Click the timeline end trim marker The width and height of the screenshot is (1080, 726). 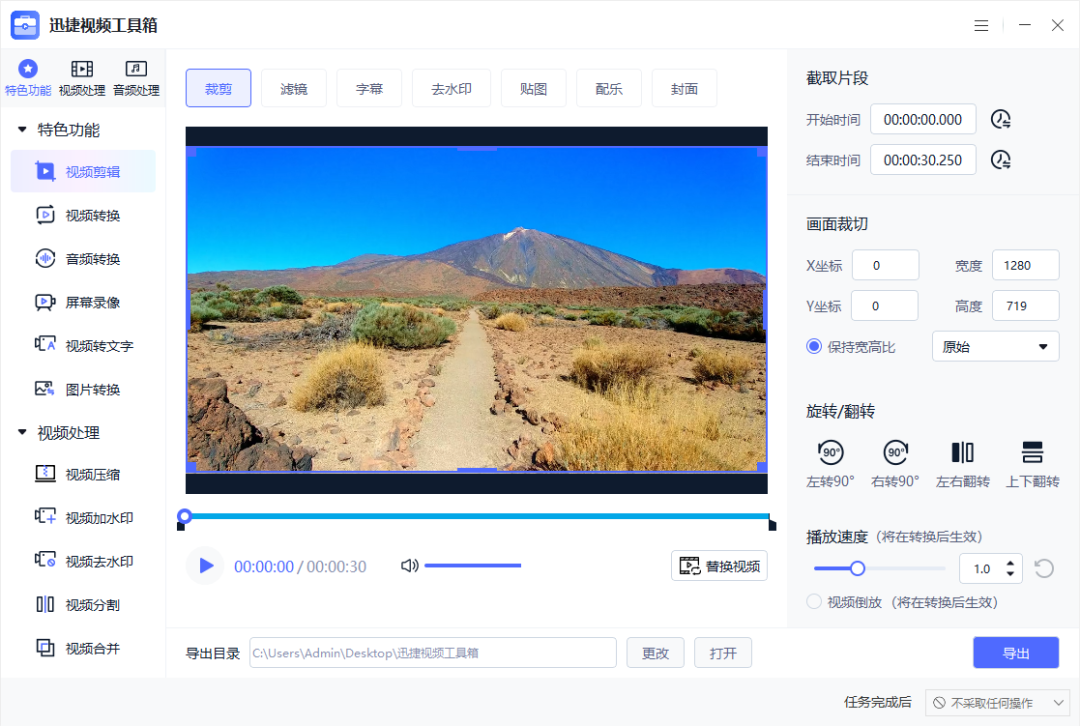772,526
